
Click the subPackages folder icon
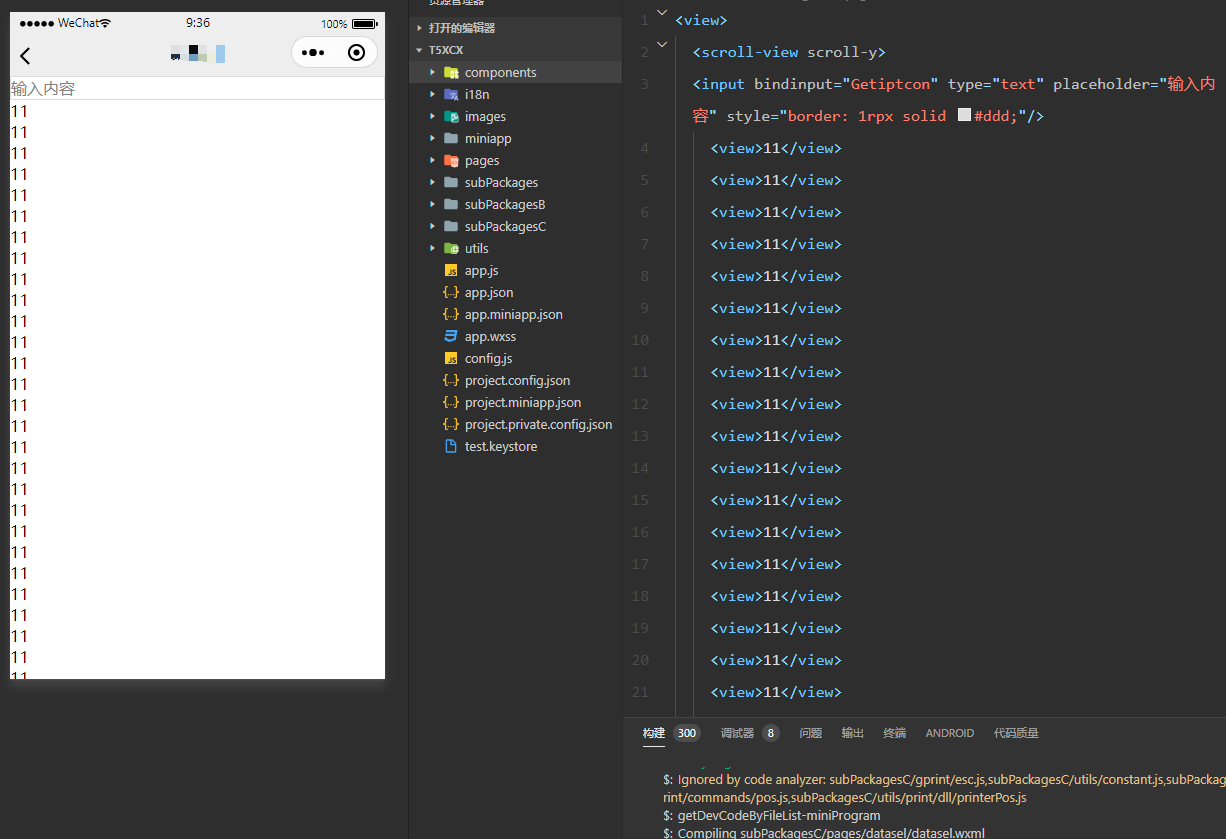click(451, 182)
